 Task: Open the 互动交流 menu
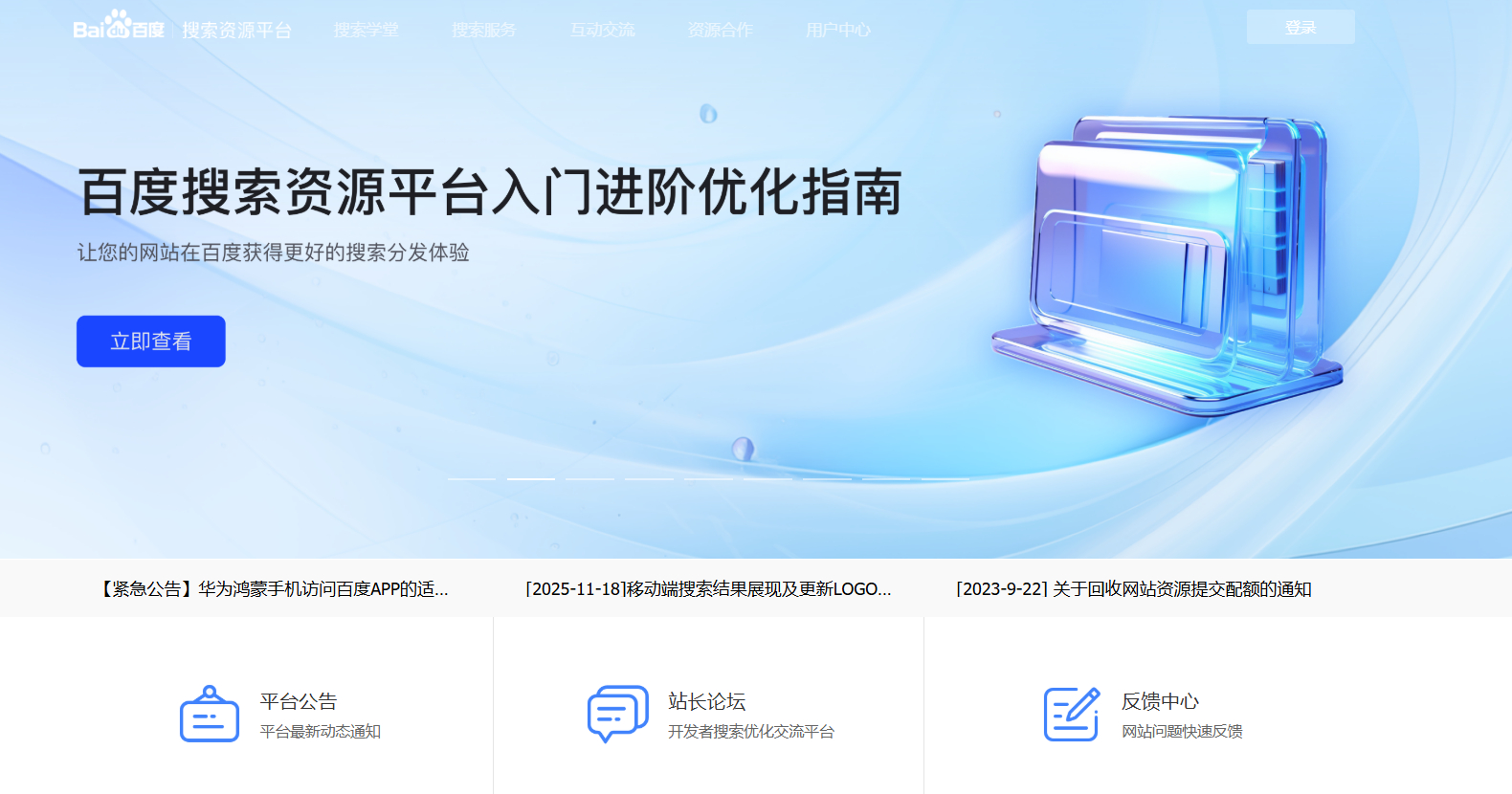(x=602, y=31)
